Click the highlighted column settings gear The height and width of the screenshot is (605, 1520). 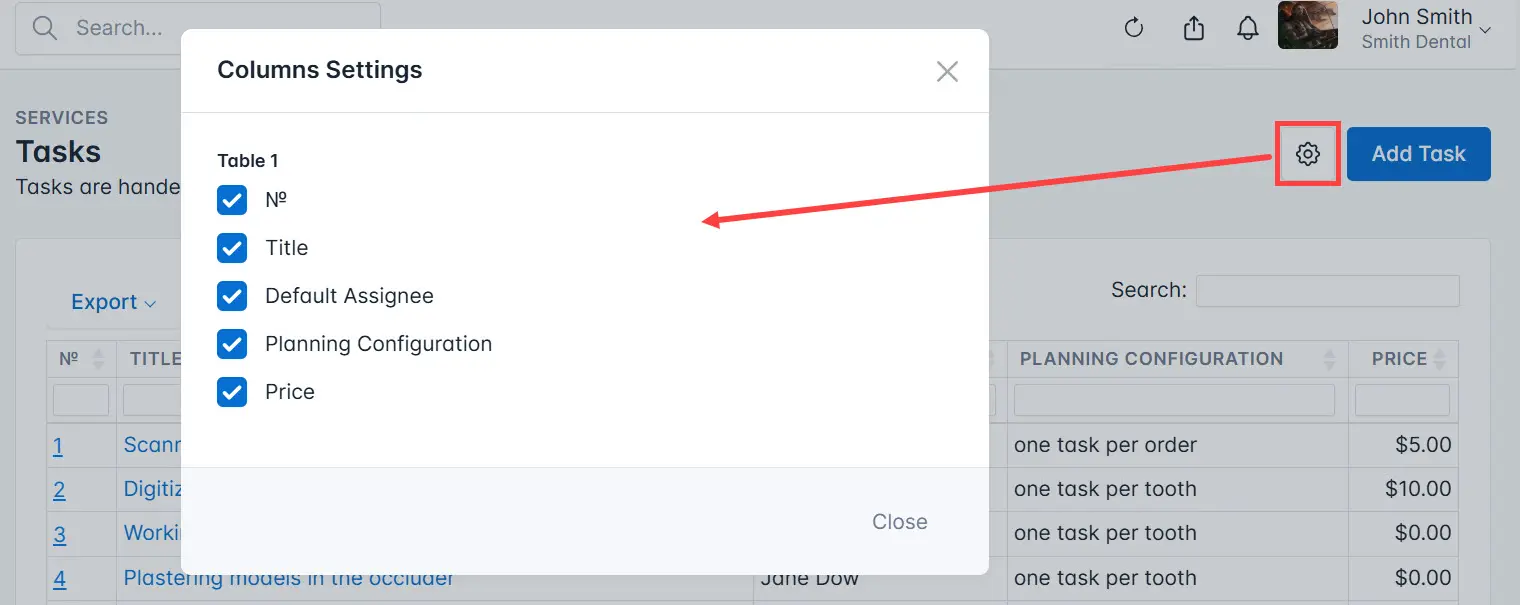click(1307, 153)
